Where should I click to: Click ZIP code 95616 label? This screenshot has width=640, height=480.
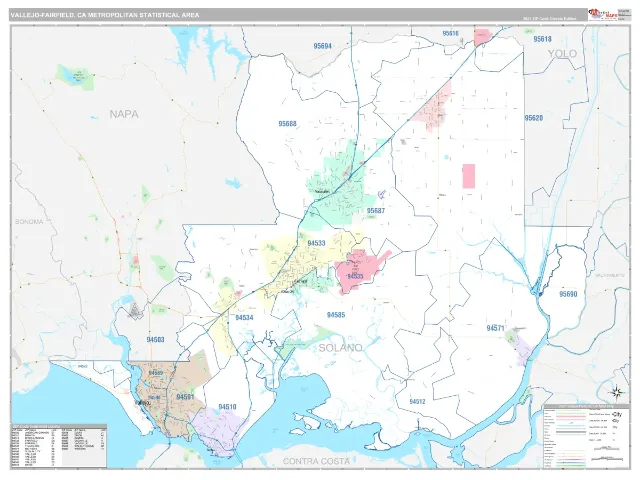pos(451,33)
